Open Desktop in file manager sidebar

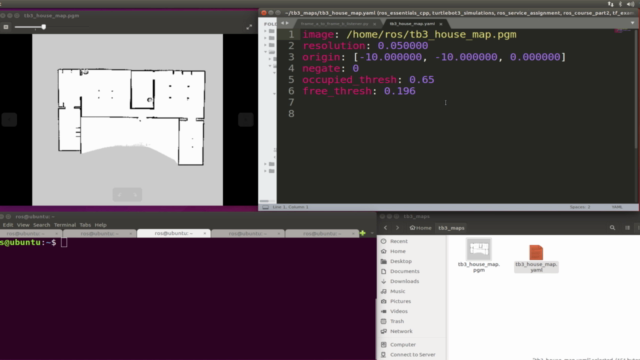pos(401,261)
